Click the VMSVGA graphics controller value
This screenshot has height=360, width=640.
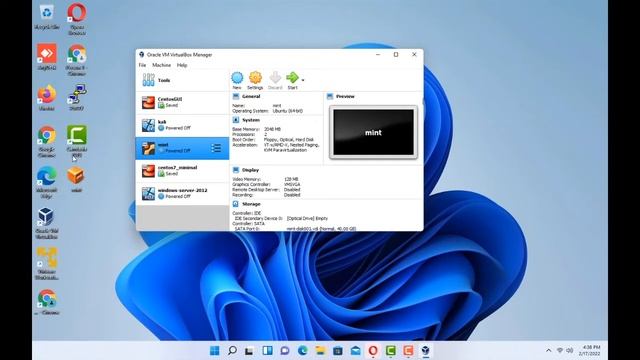point(292,184)
